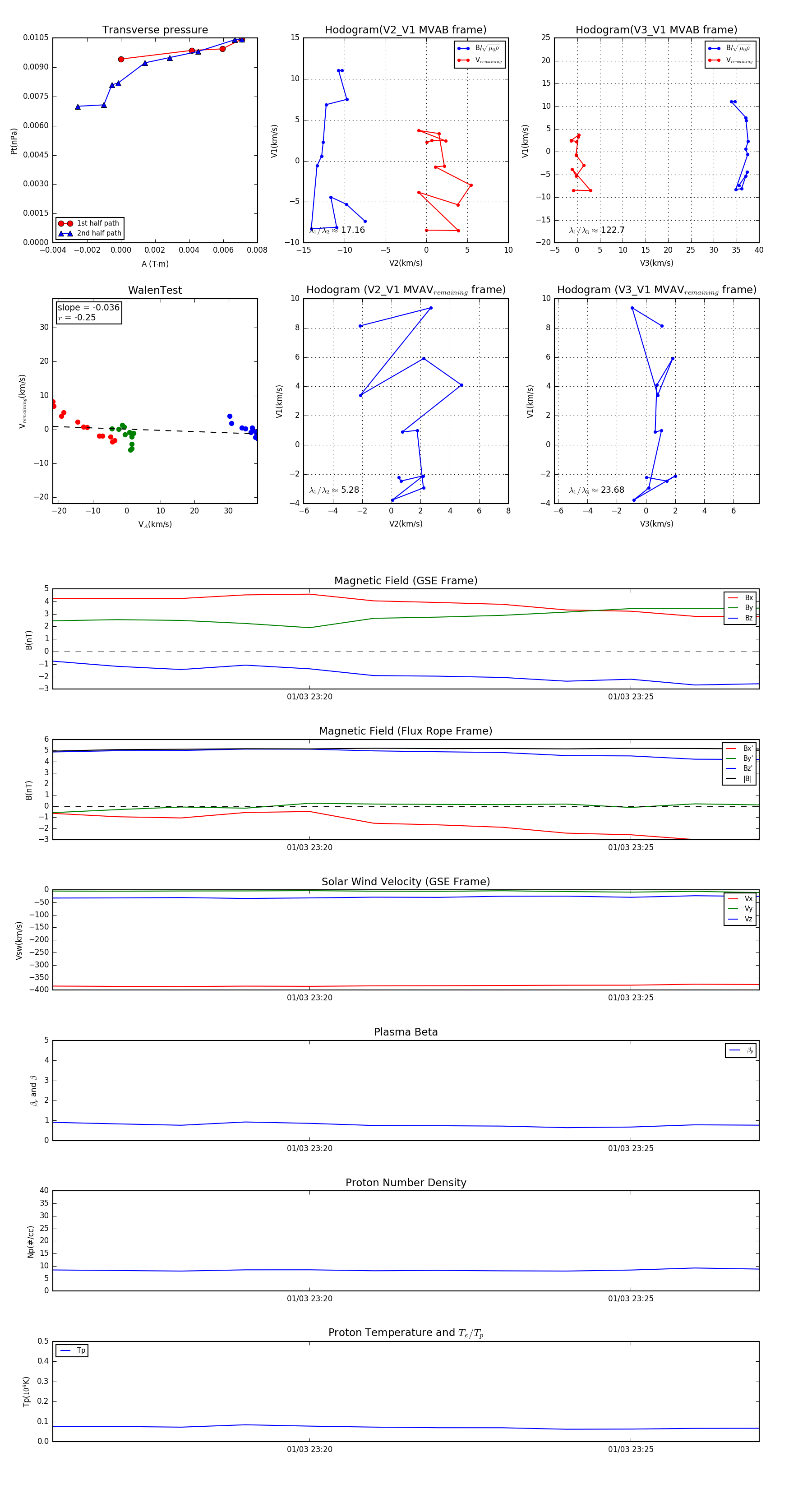Click the '1st half path' legend entry

point(90,223)
